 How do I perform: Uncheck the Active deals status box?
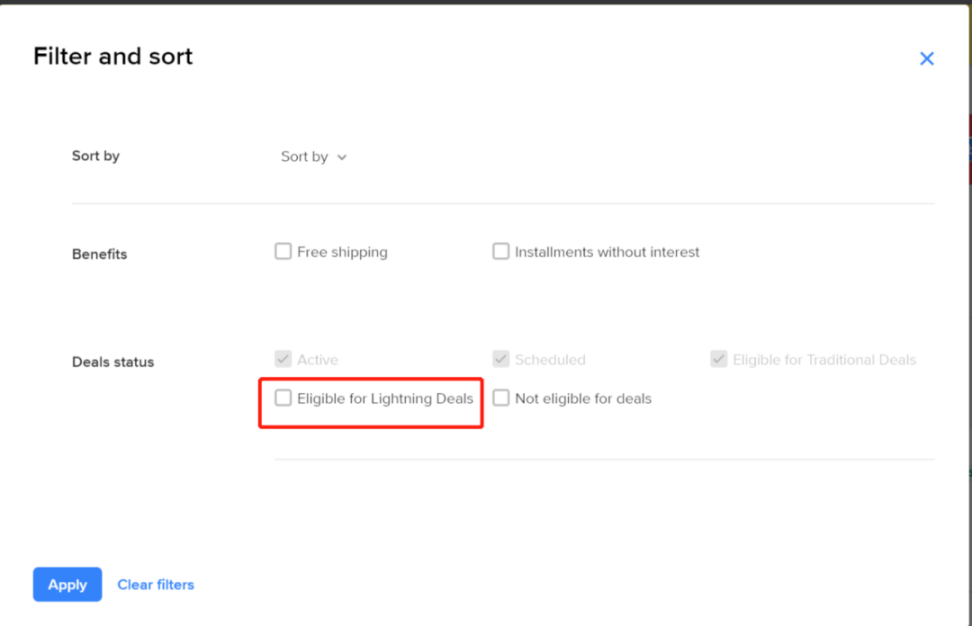[283, 359]
